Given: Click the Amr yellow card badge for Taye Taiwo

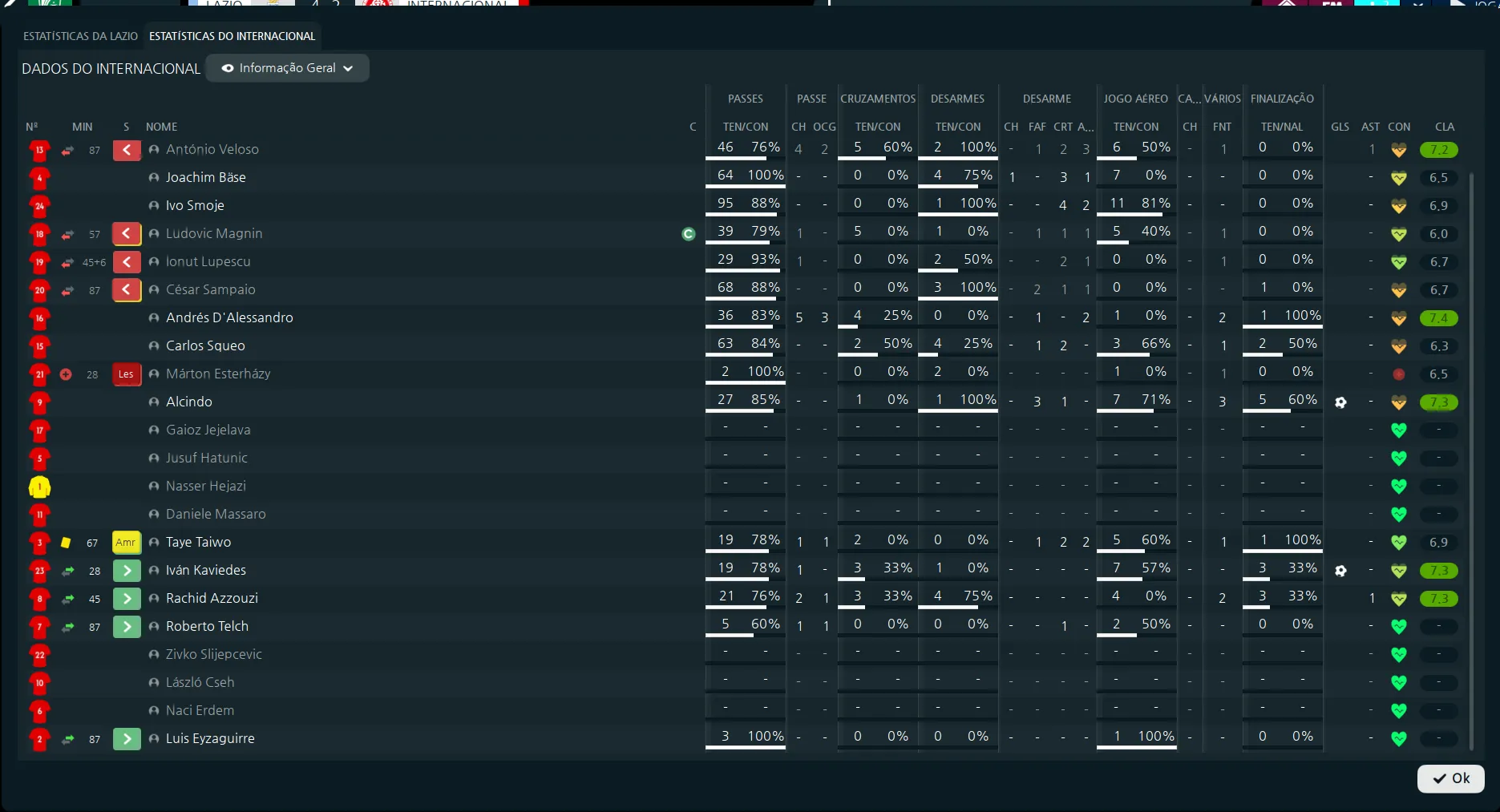Looking at the screenshot, I should [127, 543].
